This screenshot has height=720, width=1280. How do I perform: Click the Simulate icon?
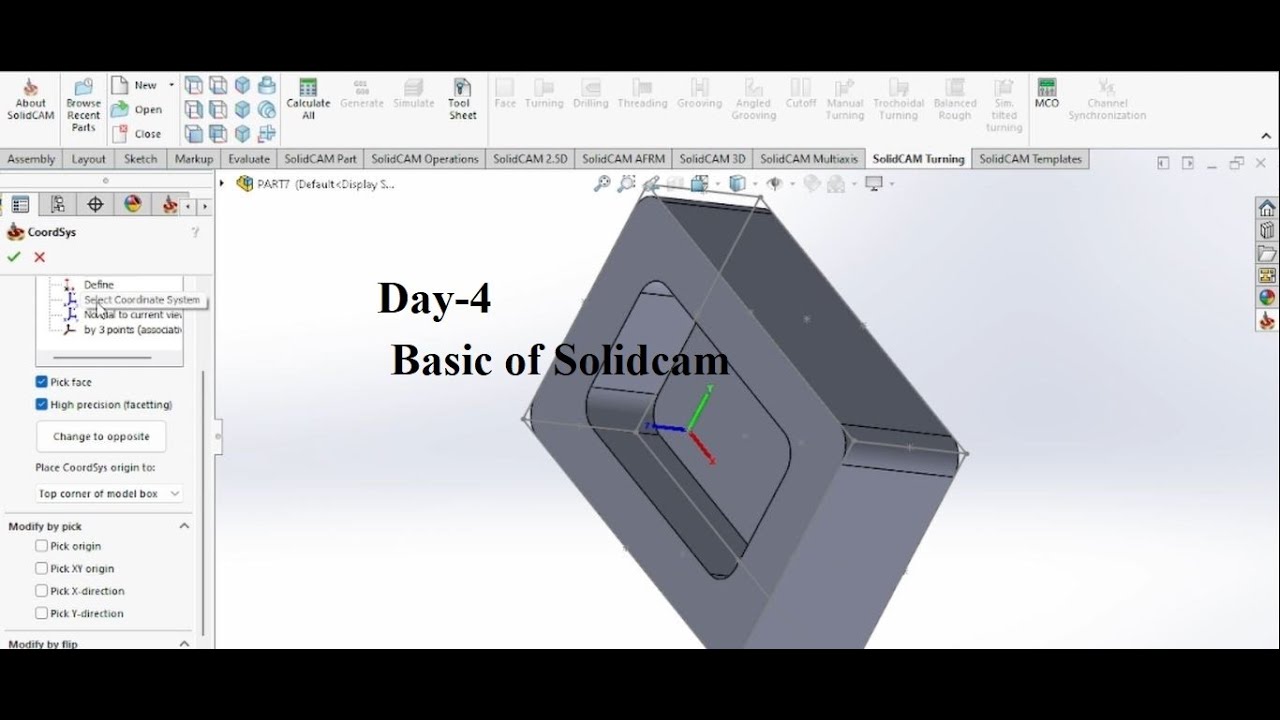click(413, 95)
